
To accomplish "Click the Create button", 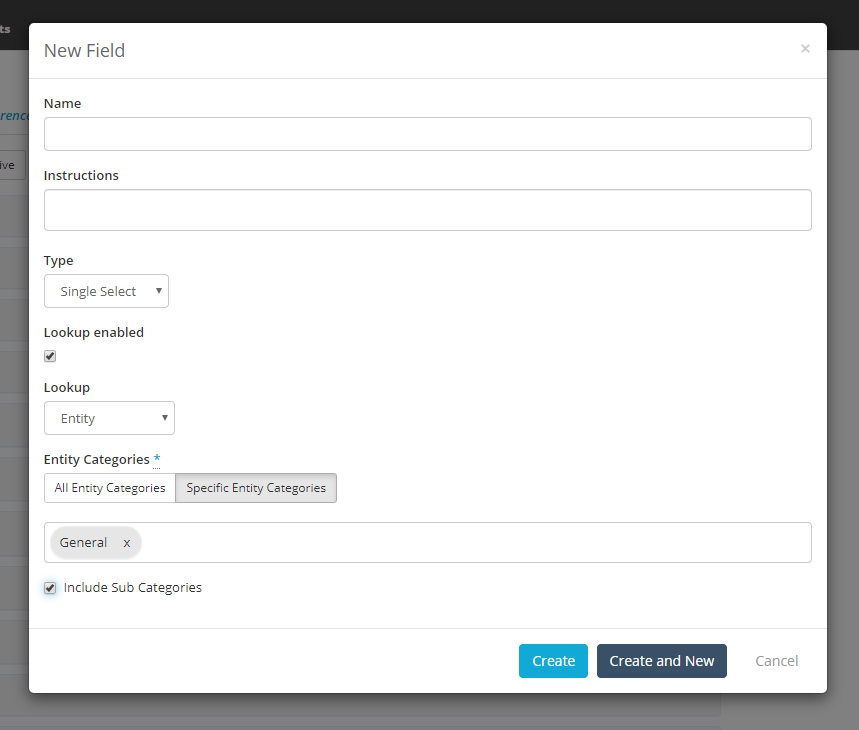I will 553,661.
